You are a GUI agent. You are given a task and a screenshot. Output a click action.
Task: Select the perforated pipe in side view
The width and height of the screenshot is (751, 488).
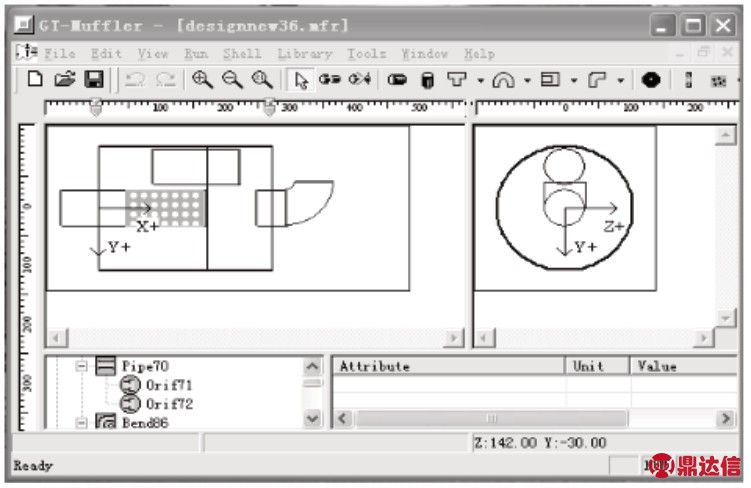tap(166, 208)
